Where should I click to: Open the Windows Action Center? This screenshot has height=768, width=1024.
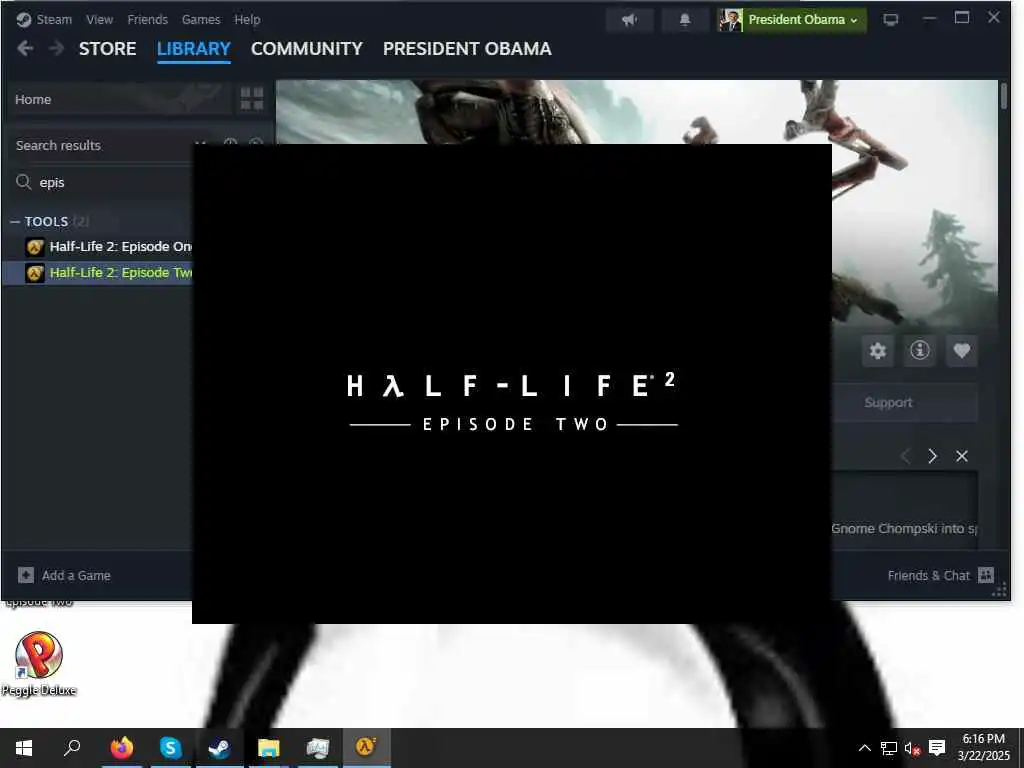point(937,748)
